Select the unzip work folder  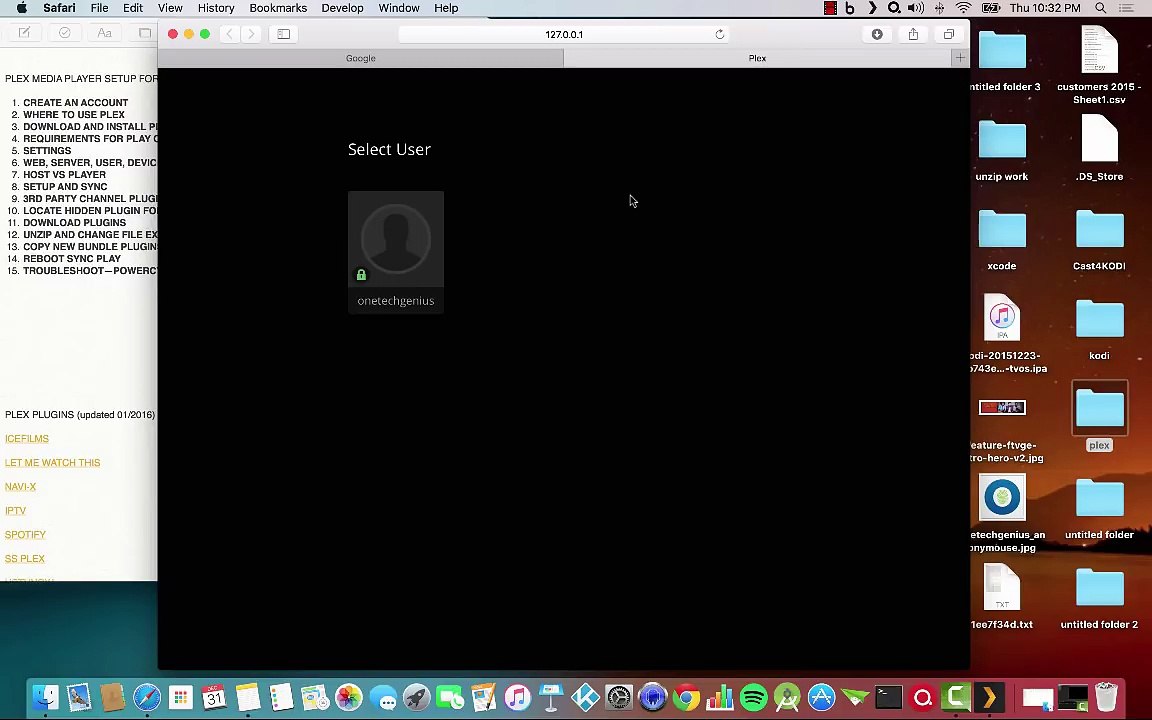1002,140
